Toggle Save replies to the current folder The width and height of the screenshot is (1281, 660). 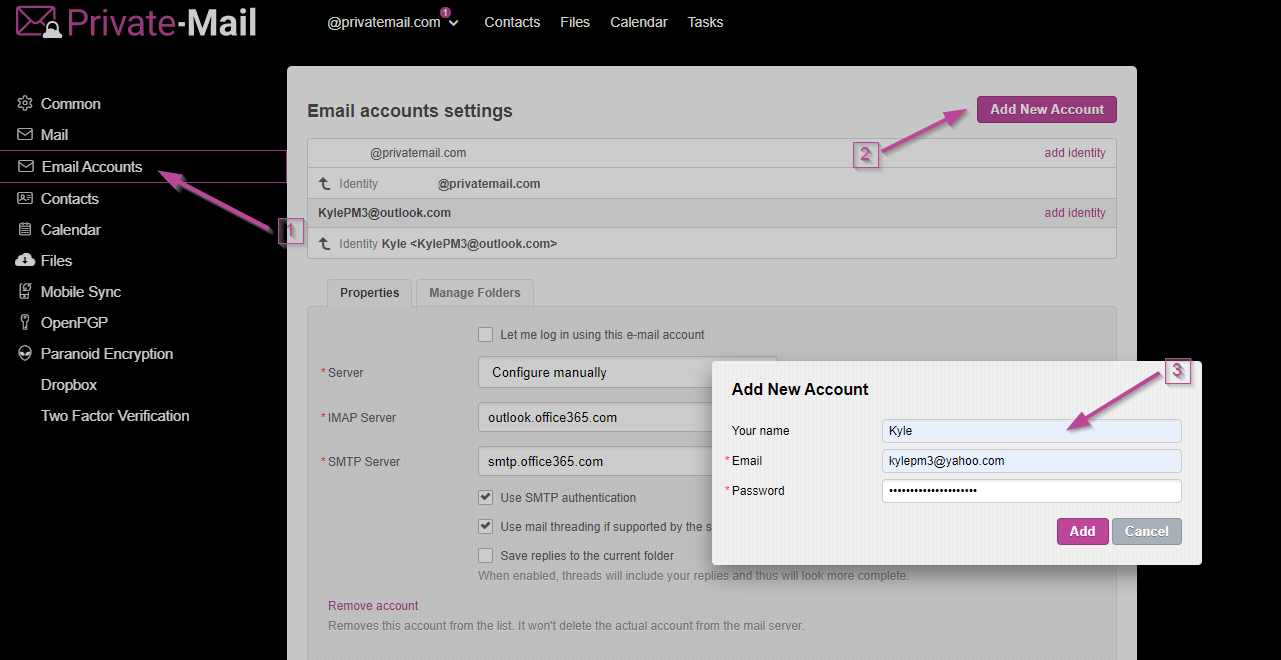point(485,555)
